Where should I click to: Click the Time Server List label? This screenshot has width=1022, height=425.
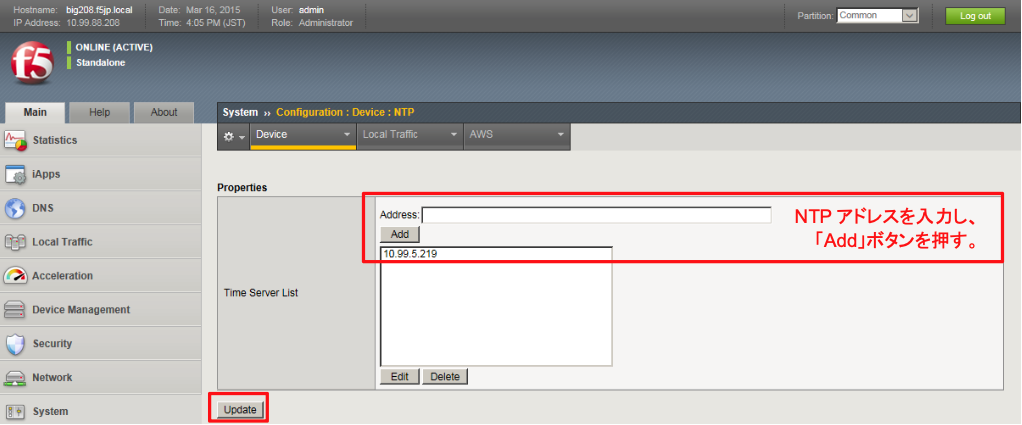pyautogui.click(x=260, y=293)
